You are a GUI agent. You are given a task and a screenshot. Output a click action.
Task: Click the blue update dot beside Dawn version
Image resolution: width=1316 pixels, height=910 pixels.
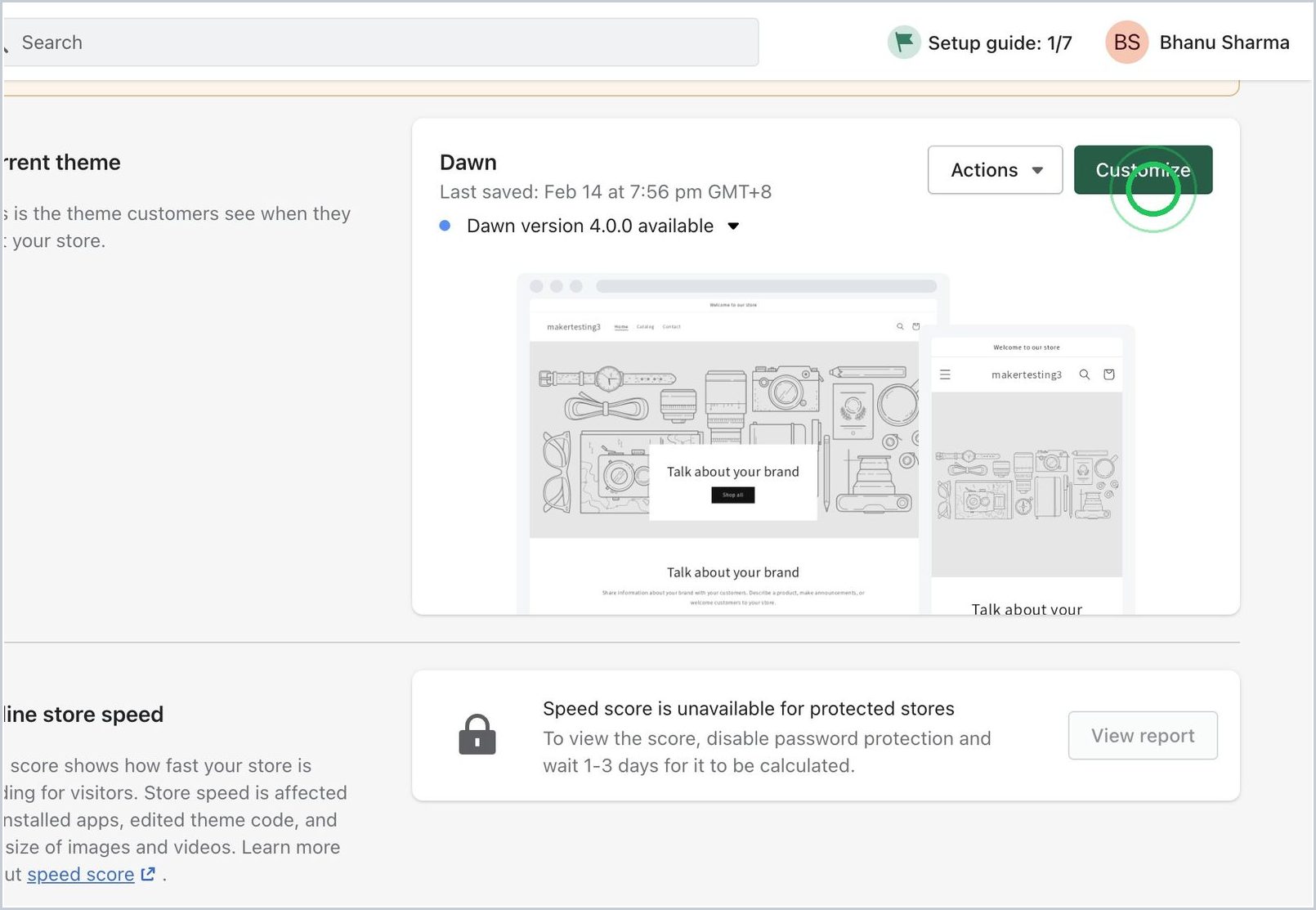tap(445, 226)
